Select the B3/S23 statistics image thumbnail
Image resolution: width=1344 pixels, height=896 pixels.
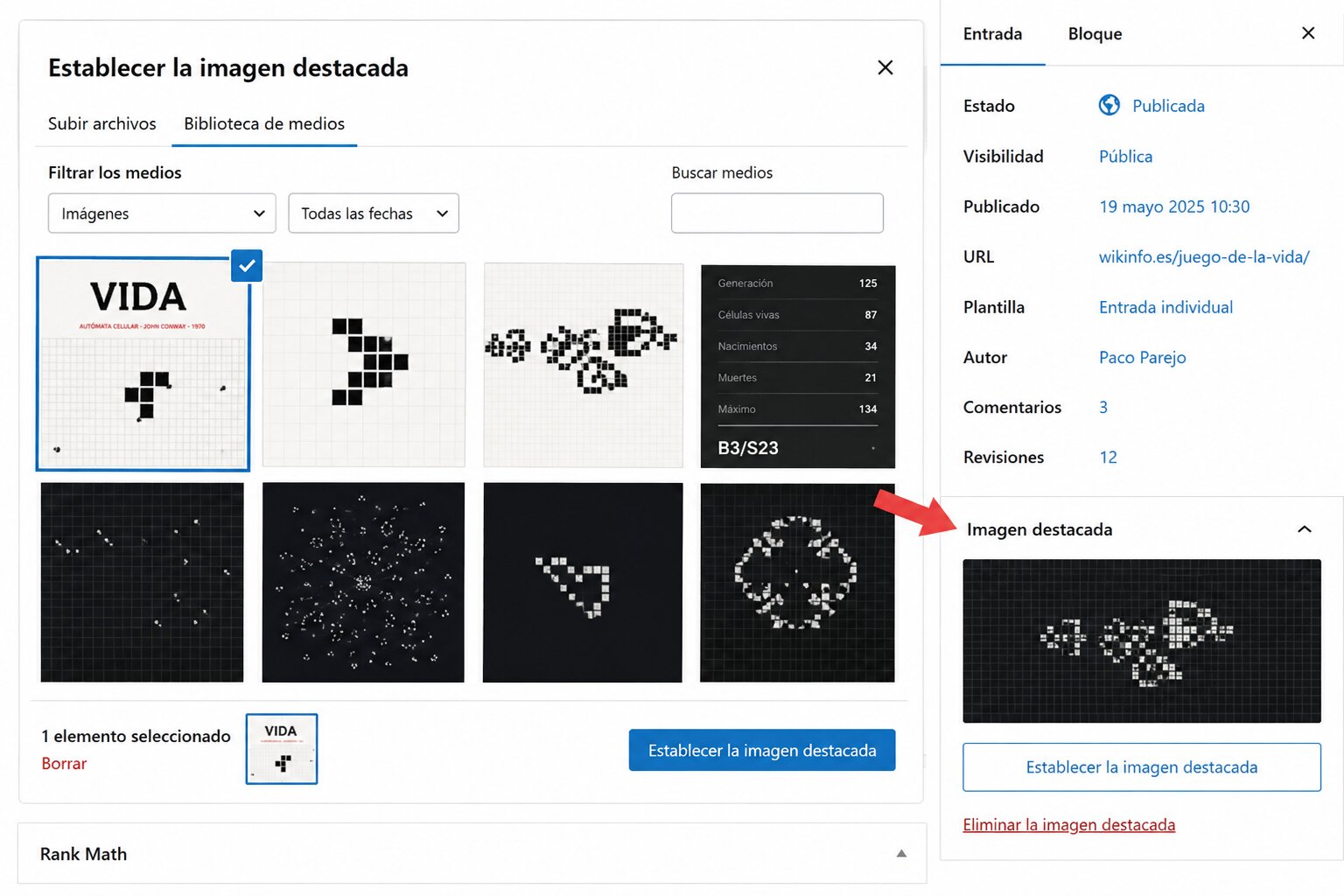click(798, 367)
